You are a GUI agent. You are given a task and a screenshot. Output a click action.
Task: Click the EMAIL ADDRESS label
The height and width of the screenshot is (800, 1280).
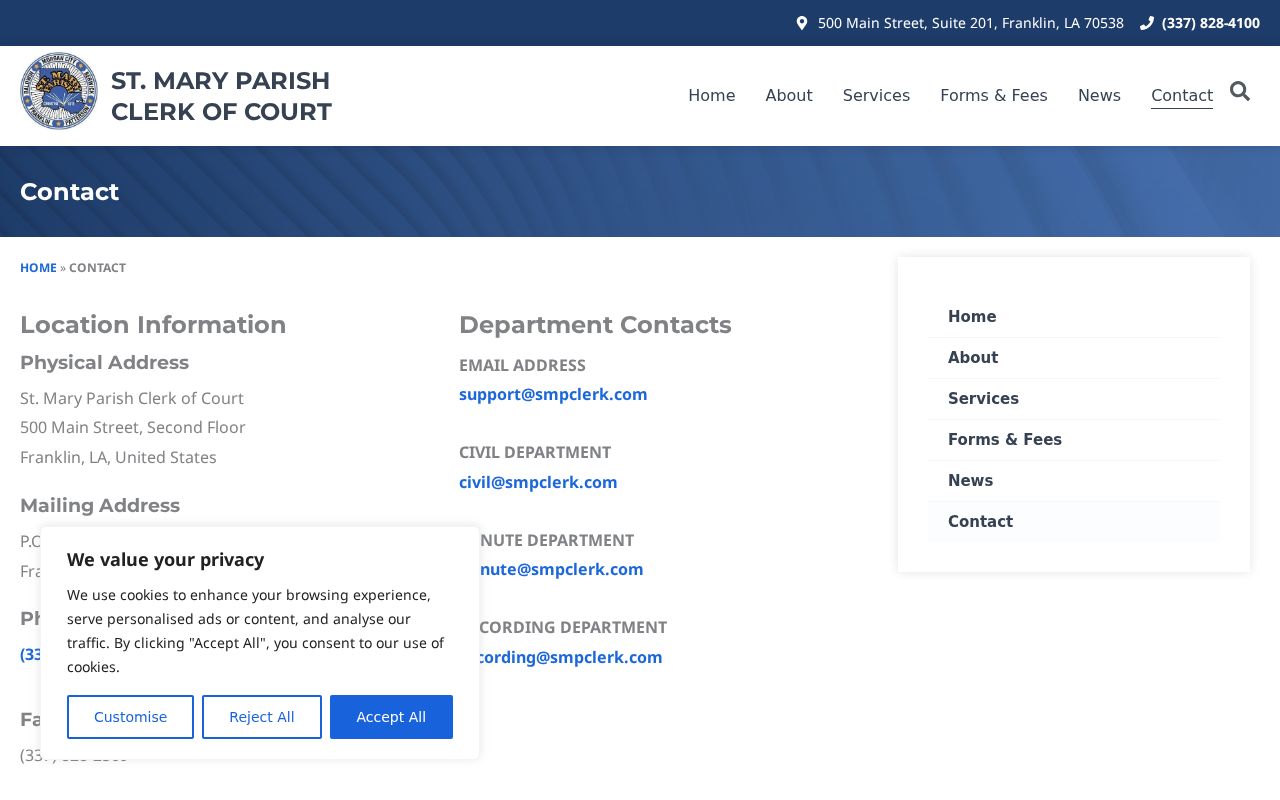click(x=522, y=365)
